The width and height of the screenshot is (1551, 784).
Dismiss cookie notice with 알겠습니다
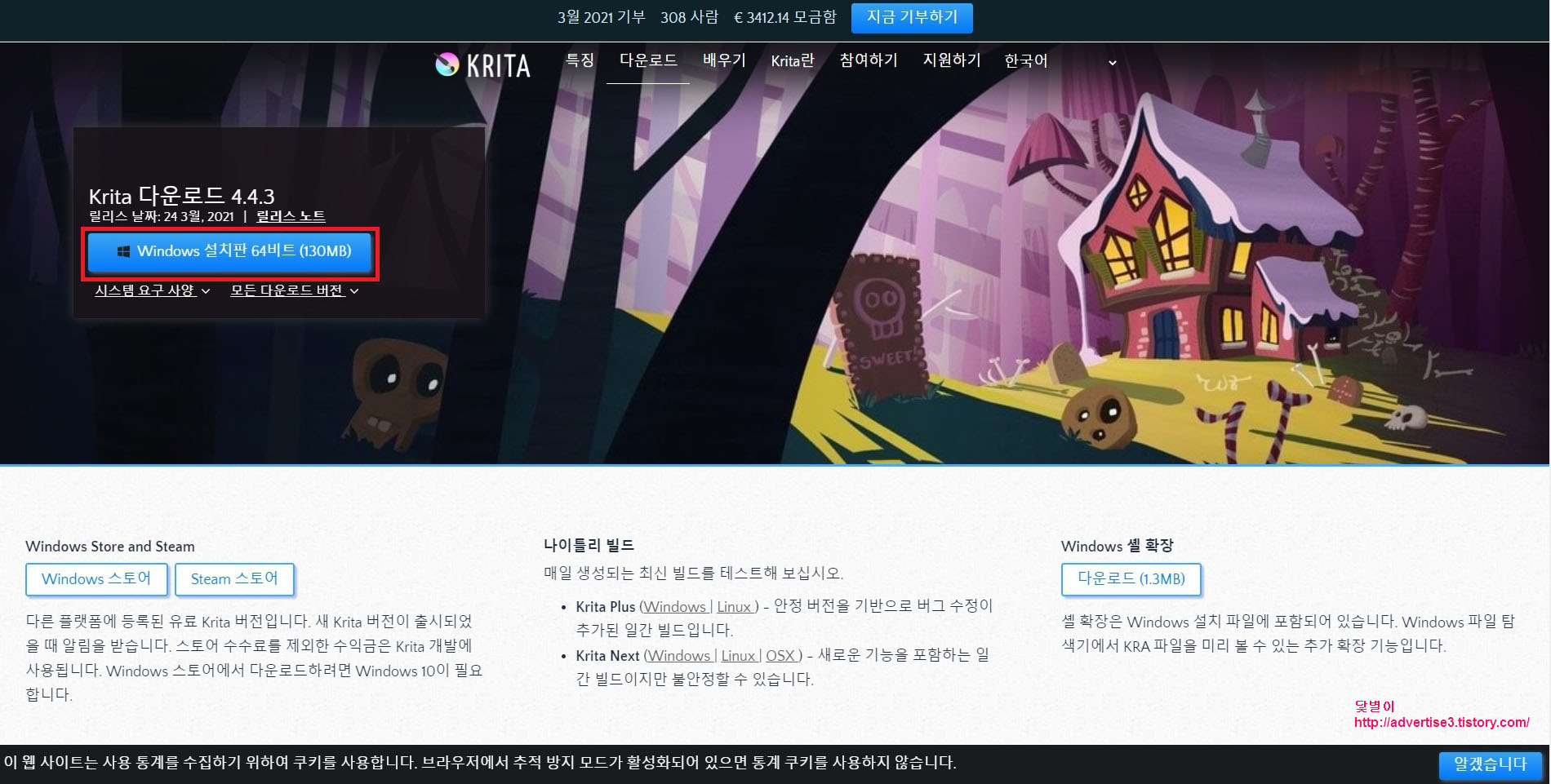click(x=1490, y=764)
